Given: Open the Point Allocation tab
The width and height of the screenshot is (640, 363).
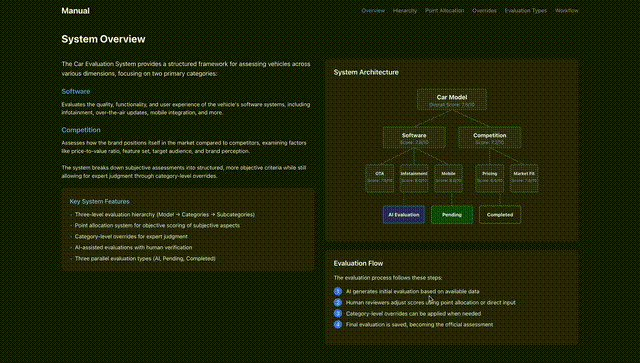Looking at the screenshot, I should coord(444,11).
